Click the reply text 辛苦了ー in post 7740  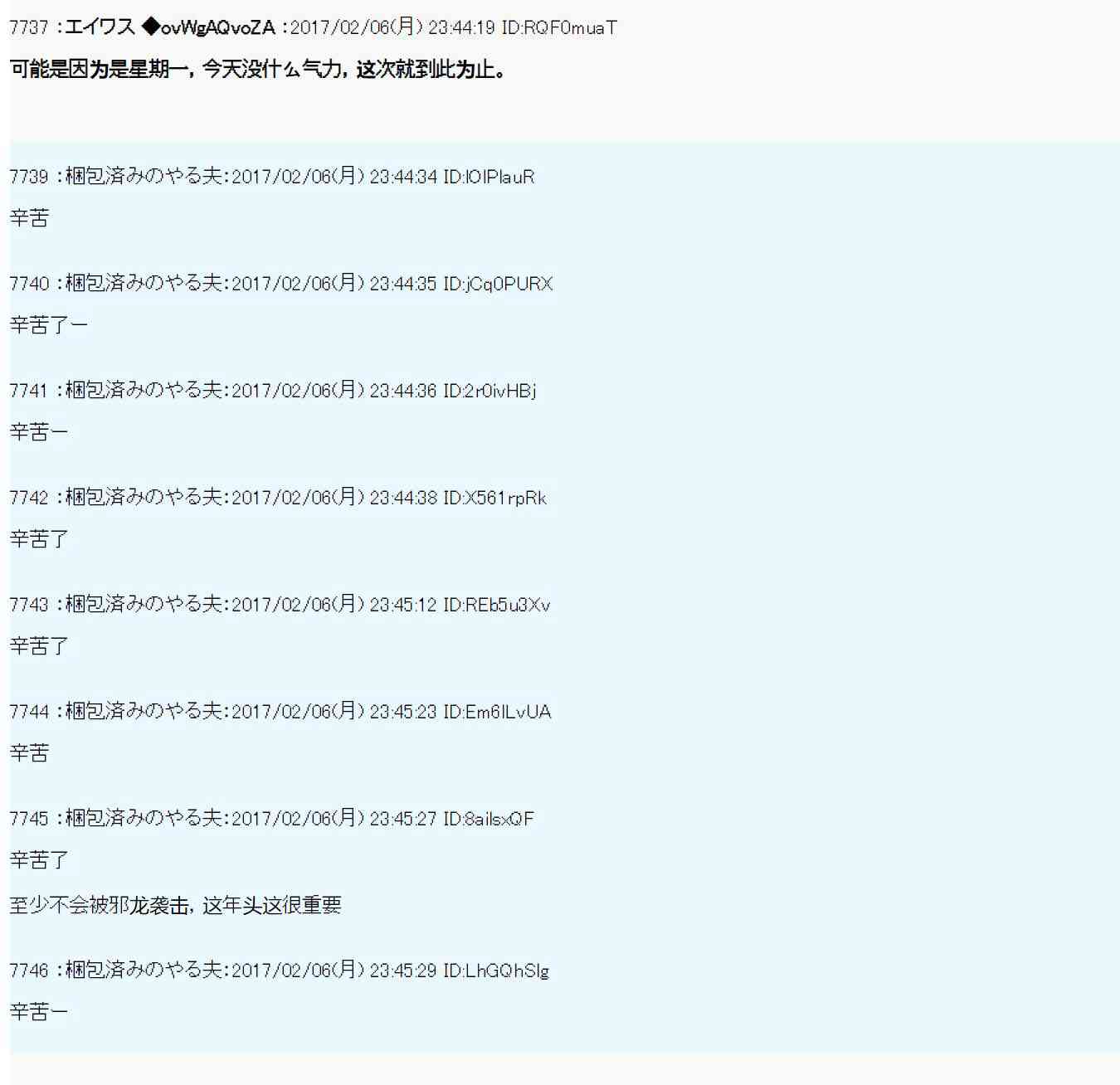pyautogui.click(x=48, y=325)
